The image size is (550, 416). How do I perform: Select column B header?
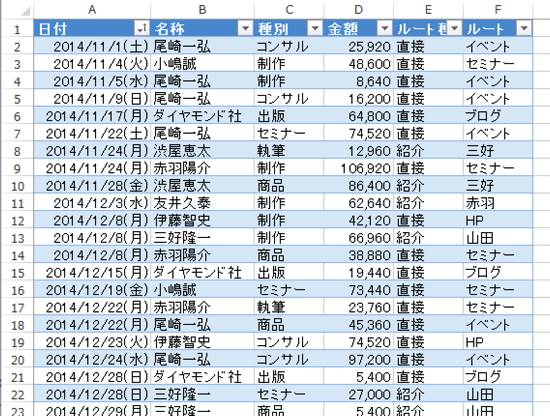coord(202,10)
